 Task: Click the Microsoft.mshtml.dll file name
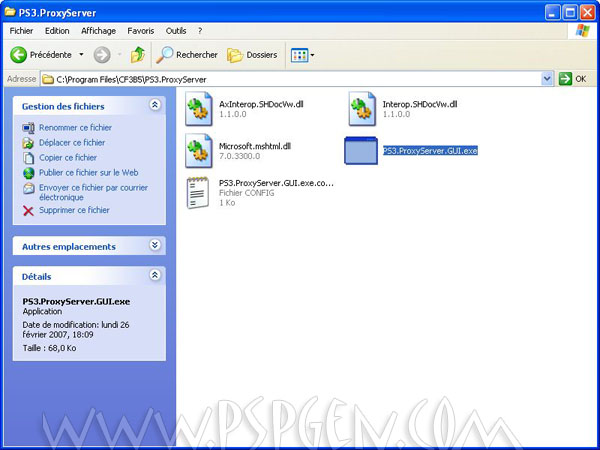(255, 146)
